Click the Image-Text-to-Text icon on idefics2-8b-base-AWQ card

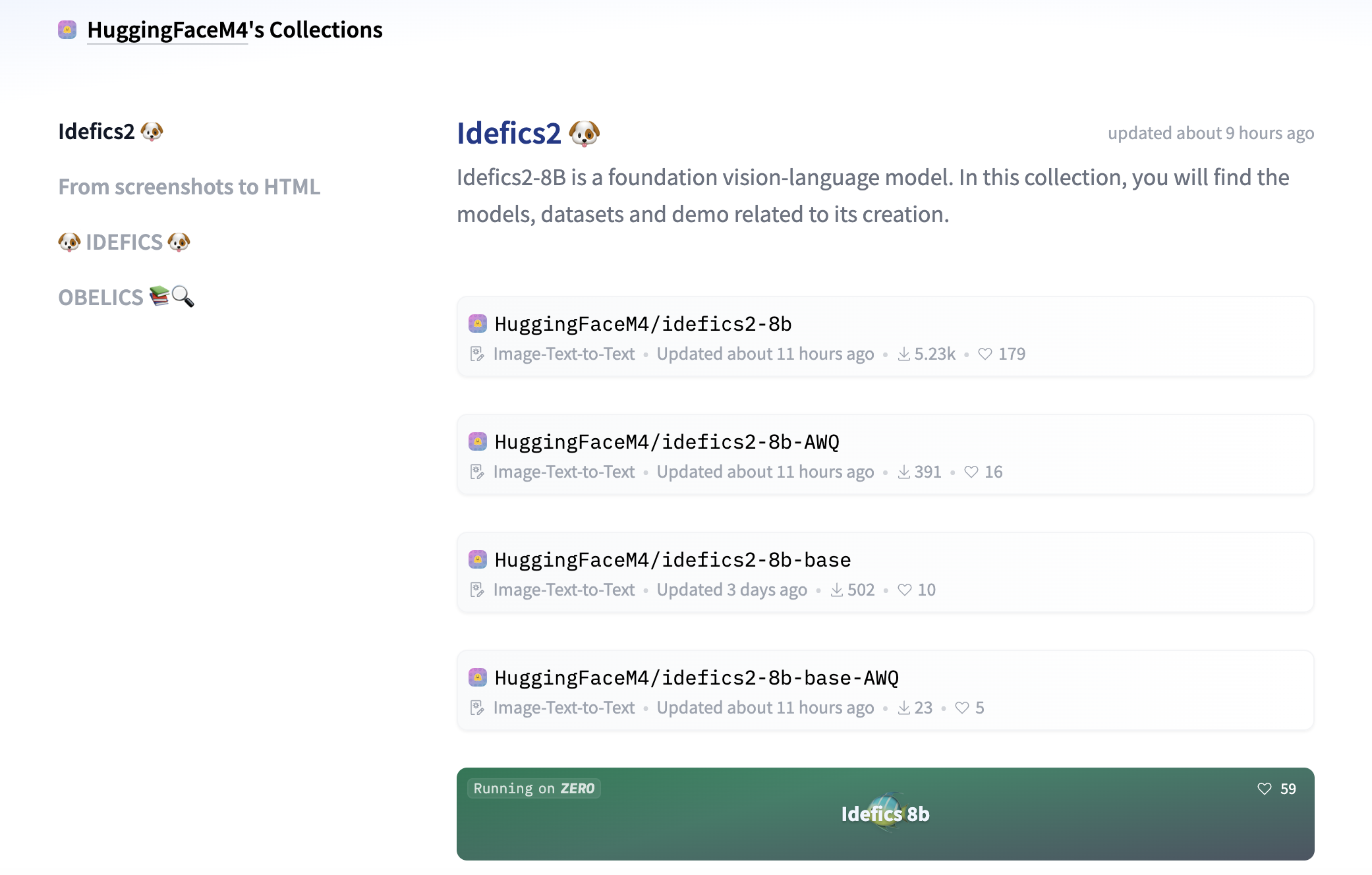pyautogui.click(x=477, y=708)
